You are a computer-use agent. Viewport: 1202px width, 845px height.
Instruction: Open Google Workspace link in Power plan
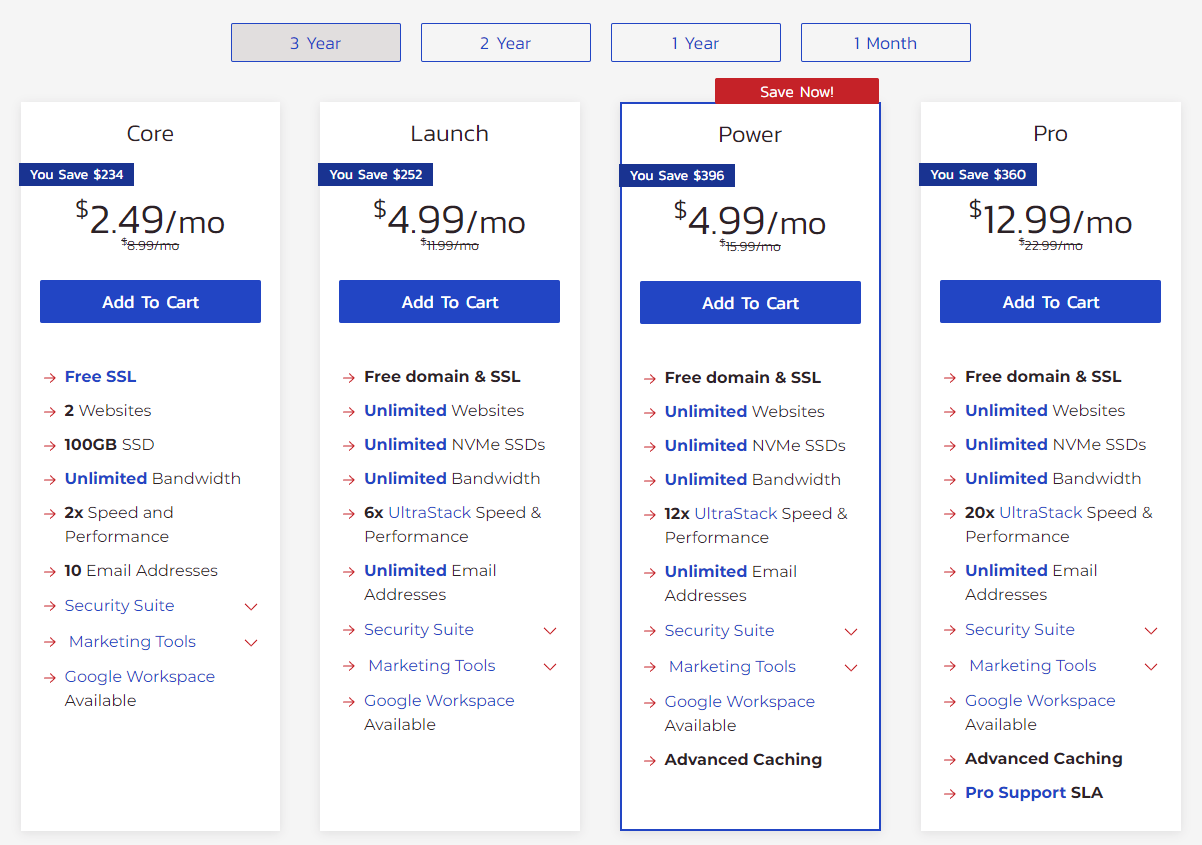[x=740, y=701]
